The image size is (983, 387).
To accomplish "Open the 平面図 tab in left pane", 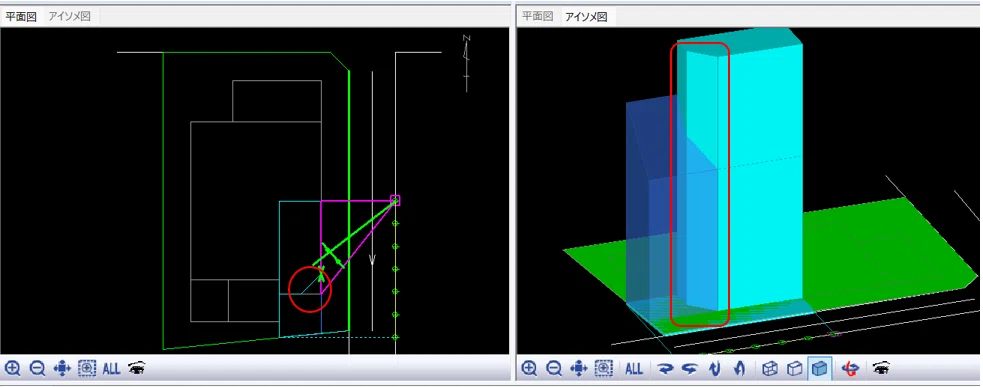I will (x=22, y=17).
